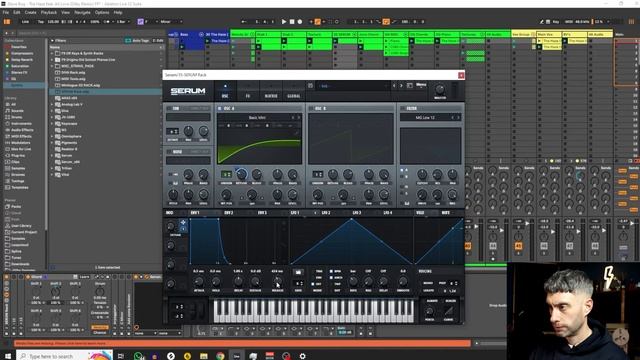Click the filter CUTOFF knob
640x360 pixels.
(422, 175)
